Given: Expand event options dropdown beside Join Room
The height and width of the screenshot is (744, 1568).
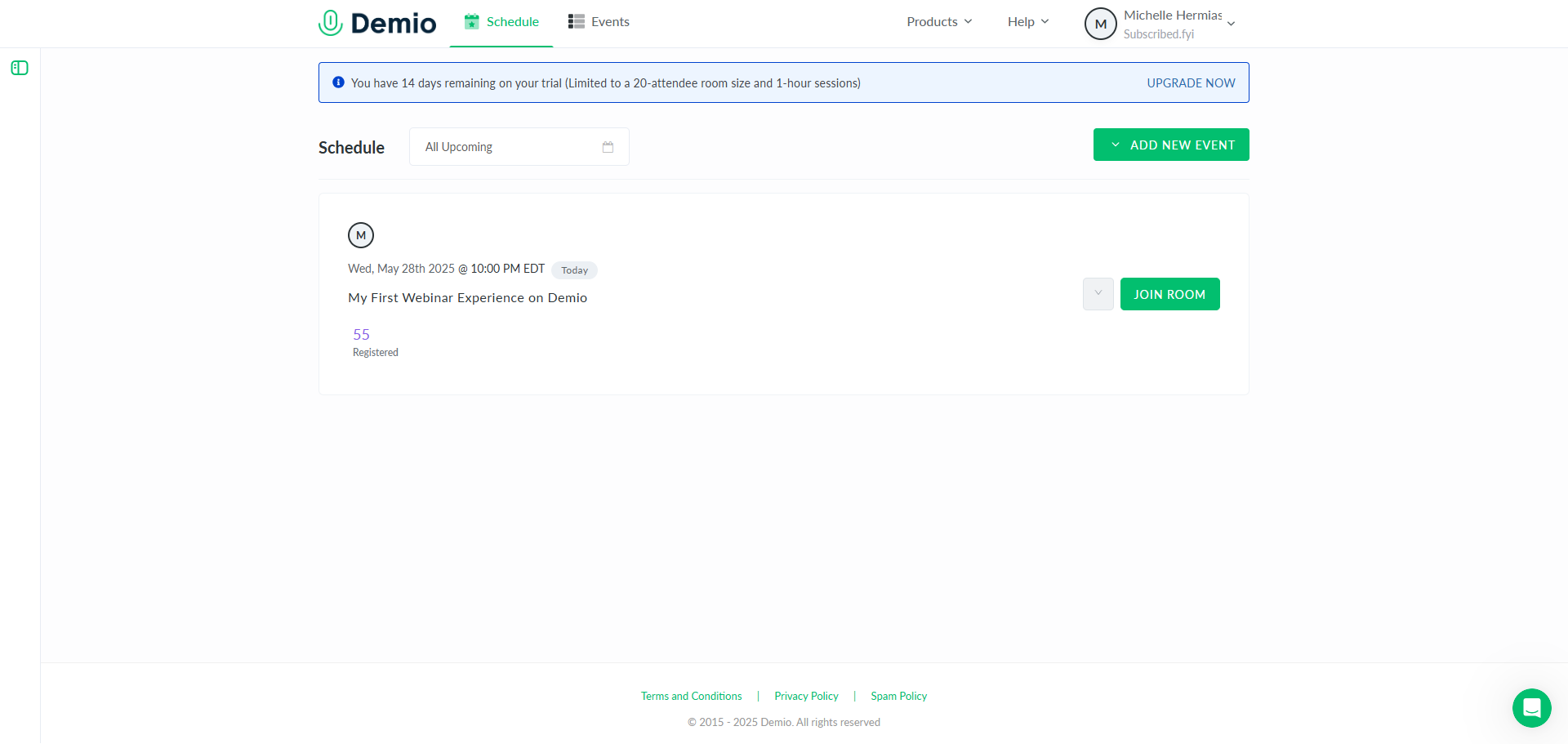Looking at the screenshot, I should click(1098, 294).
